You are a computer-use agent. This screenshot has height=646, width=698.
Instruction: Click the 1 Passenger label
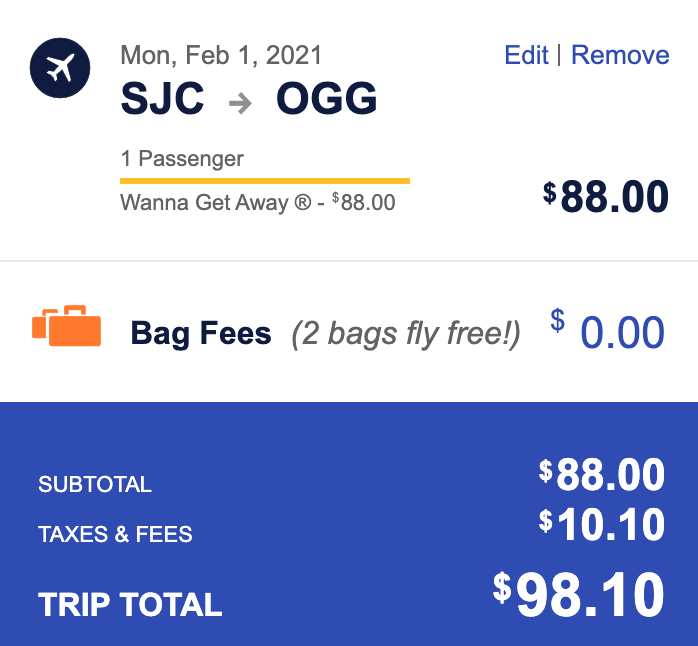pos(182,159)
